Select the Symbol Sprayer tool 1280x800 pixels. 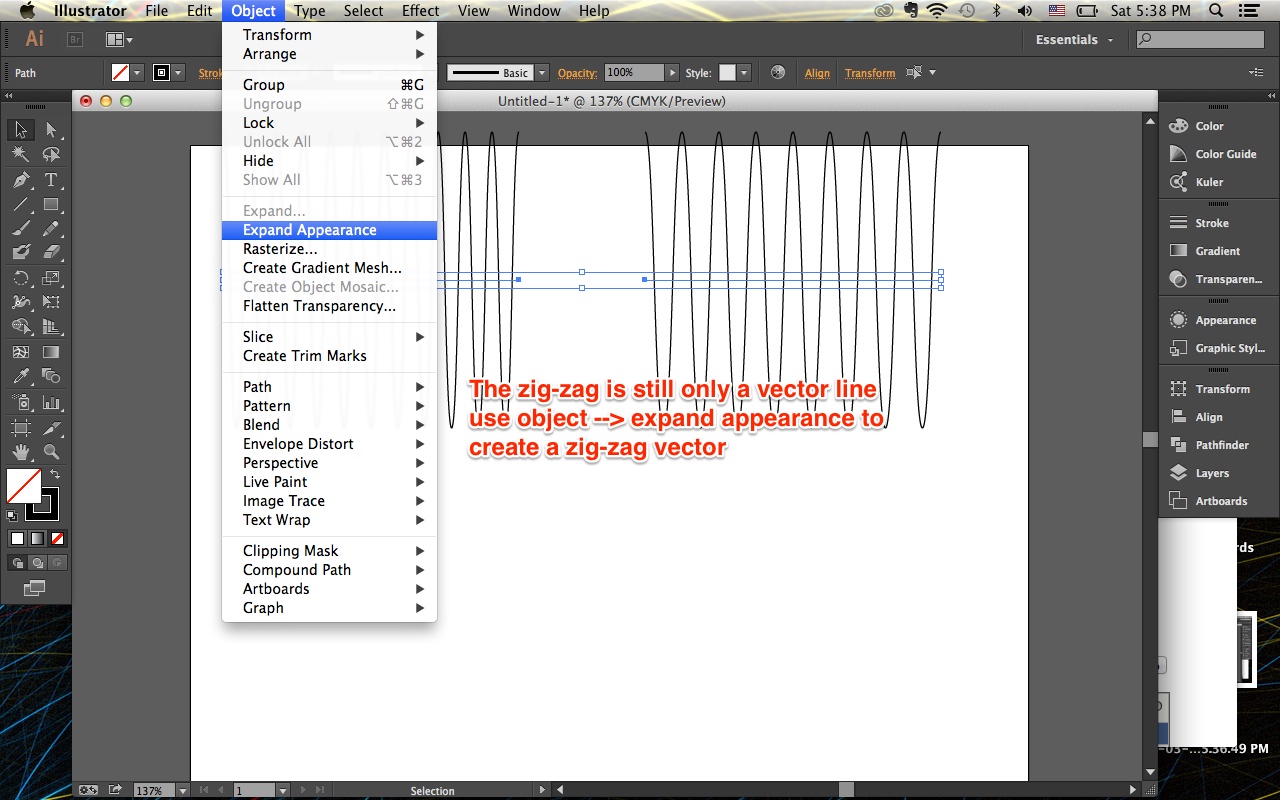pos(20,402)
